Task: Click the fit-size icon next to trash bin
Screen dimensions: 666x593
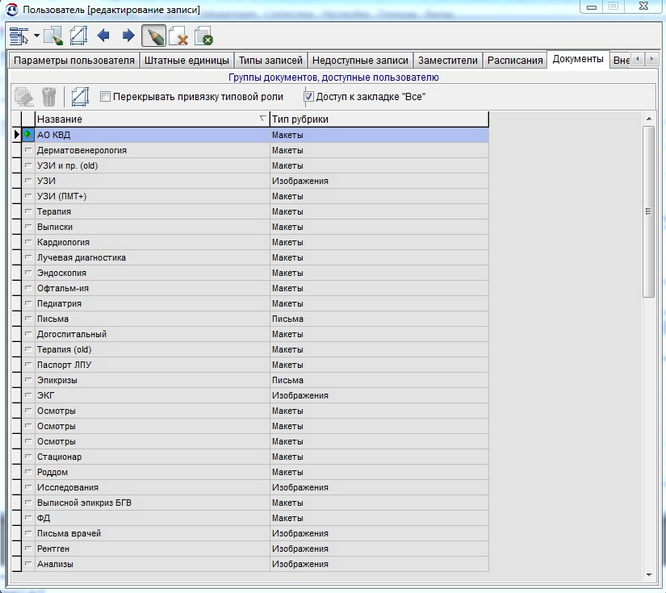Action: 80,97
